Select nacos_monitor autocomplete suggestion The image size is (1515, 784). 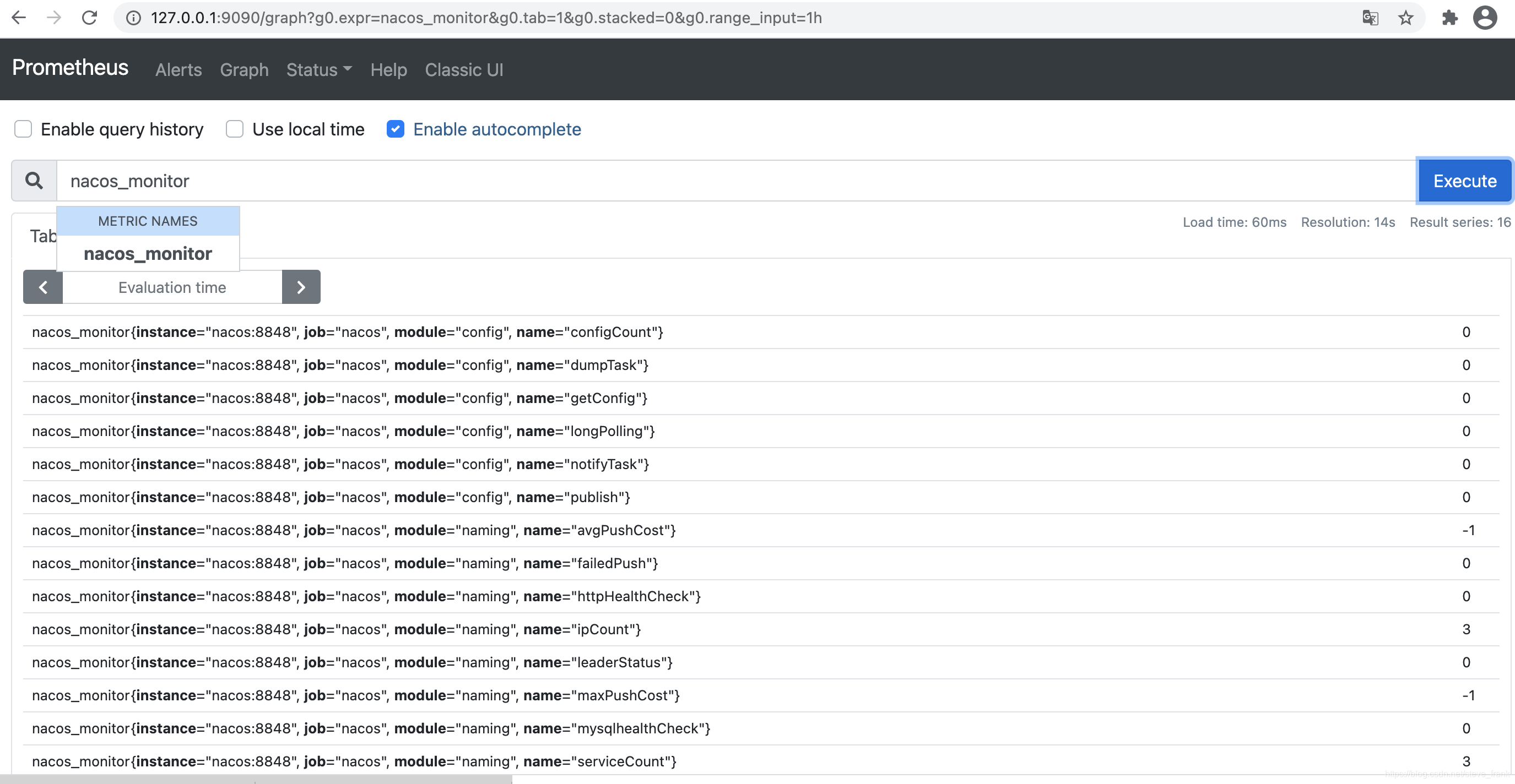coord(148,253)
